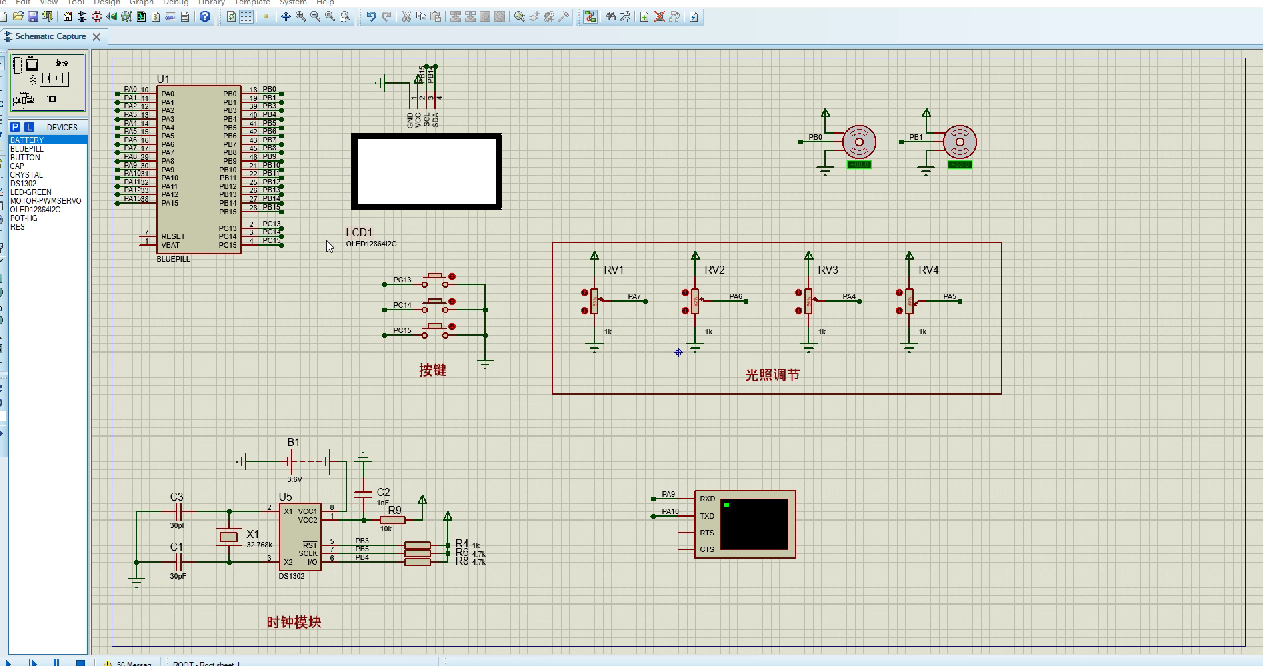Click the P pick-devices button
This screenshot has height=666, width=1263.
pos(15,127)
